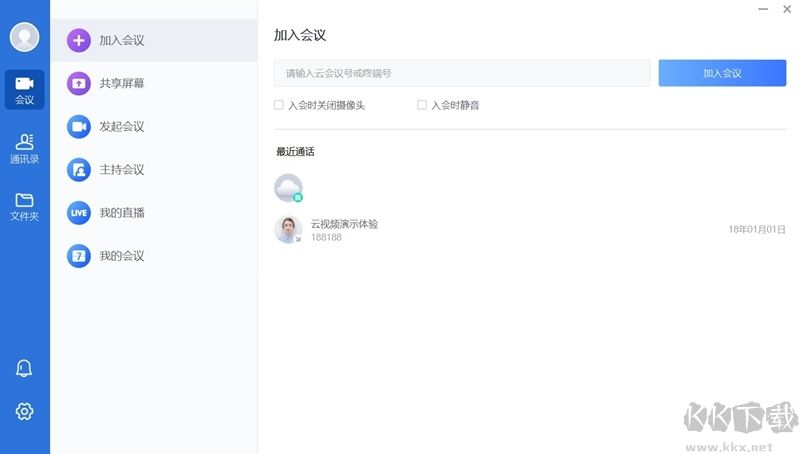This screenshot has width=800, height=454.
Task: Select 我的会议 menu label
Action: click(x=122, y=256)
